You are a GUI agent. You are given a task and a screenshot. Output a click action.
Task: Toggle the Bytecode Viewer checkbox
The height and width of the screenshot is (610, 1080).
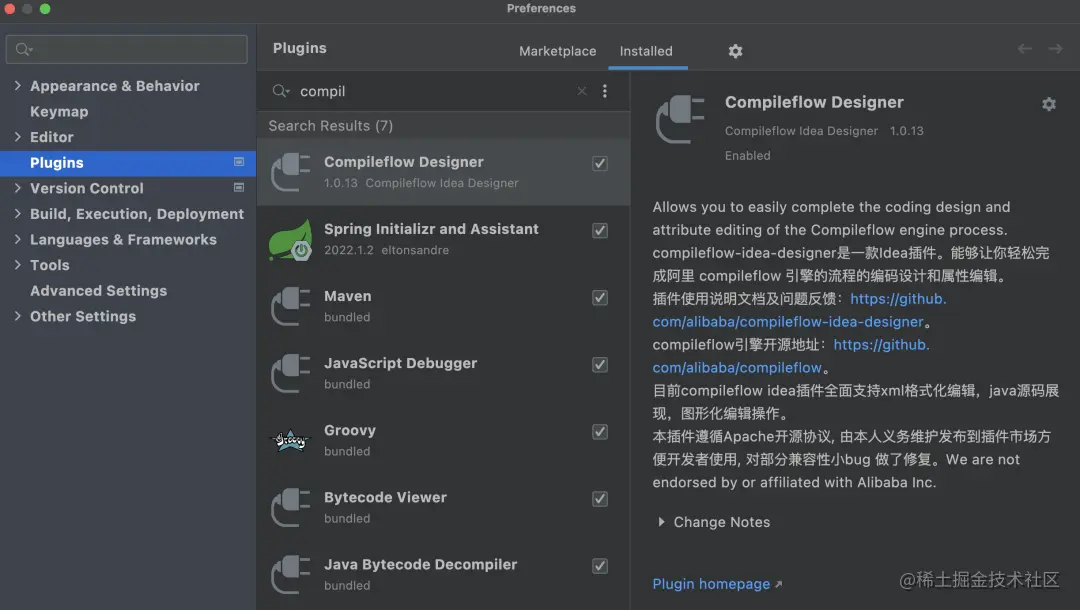click(600, 498)
